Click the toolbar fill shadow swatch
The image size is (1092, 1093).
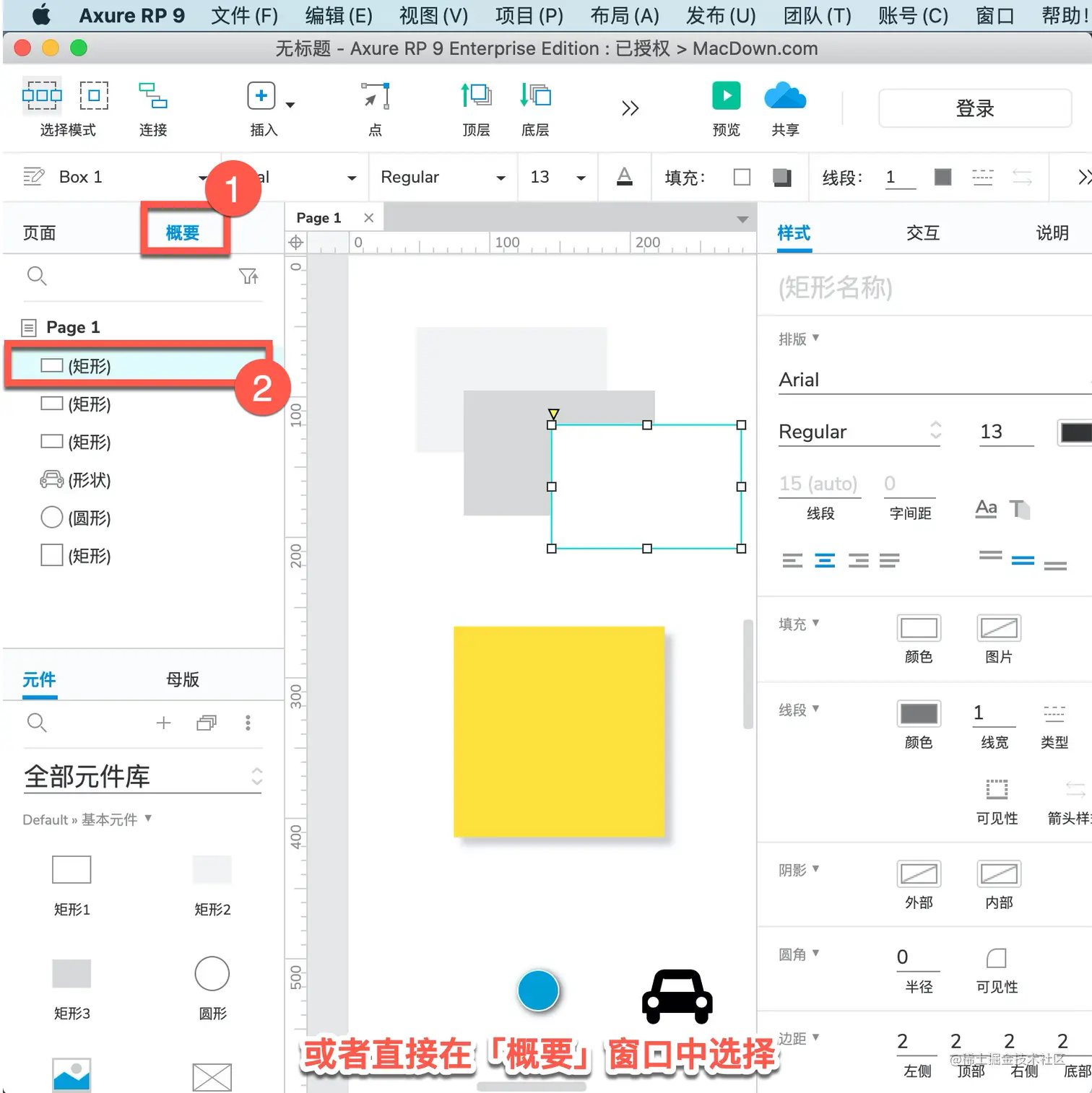coord(782,177)
